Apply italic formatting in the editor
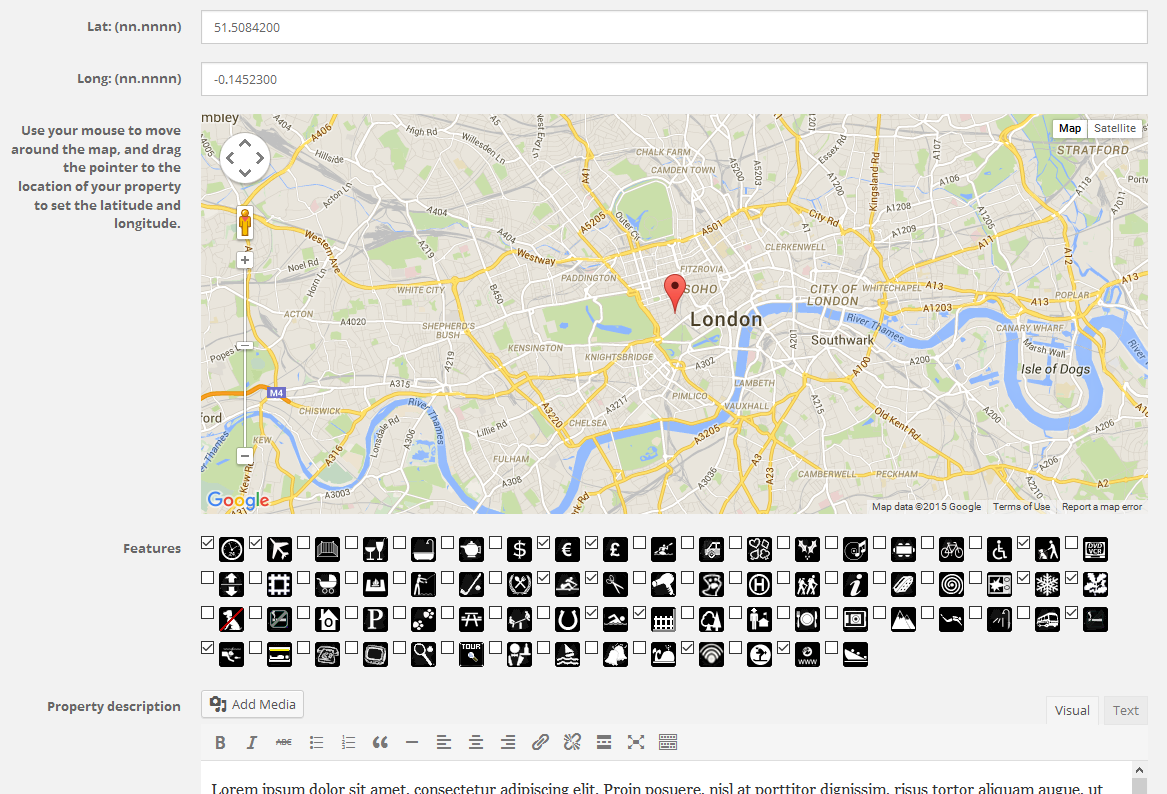Image resolution: width=1167 pixels, height=794 pixels. (x=252, y=742)
